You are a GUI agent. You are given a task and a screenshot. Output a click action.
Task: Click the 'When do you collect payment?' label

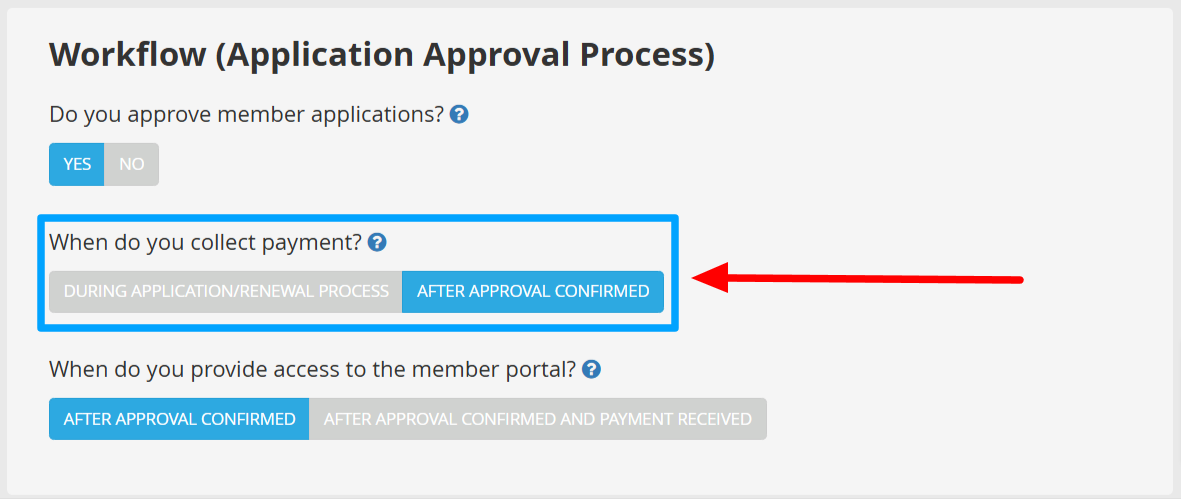(204, 242)
